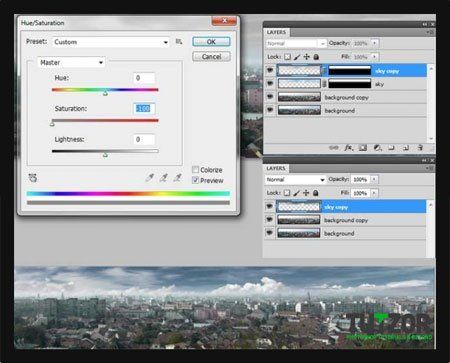Enable the Colorize checkbox

point(196,170)
